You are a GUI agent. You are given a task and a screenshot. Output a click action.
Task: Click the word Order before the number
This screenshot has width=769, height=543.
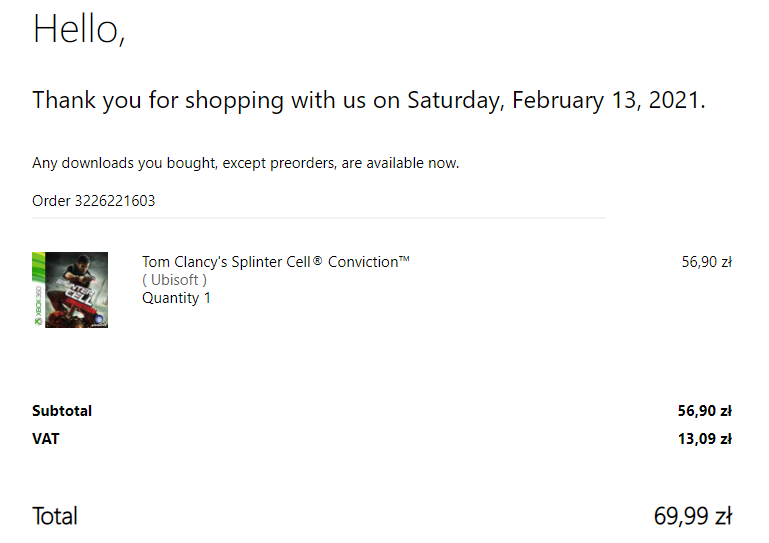(x=51, y=201)
